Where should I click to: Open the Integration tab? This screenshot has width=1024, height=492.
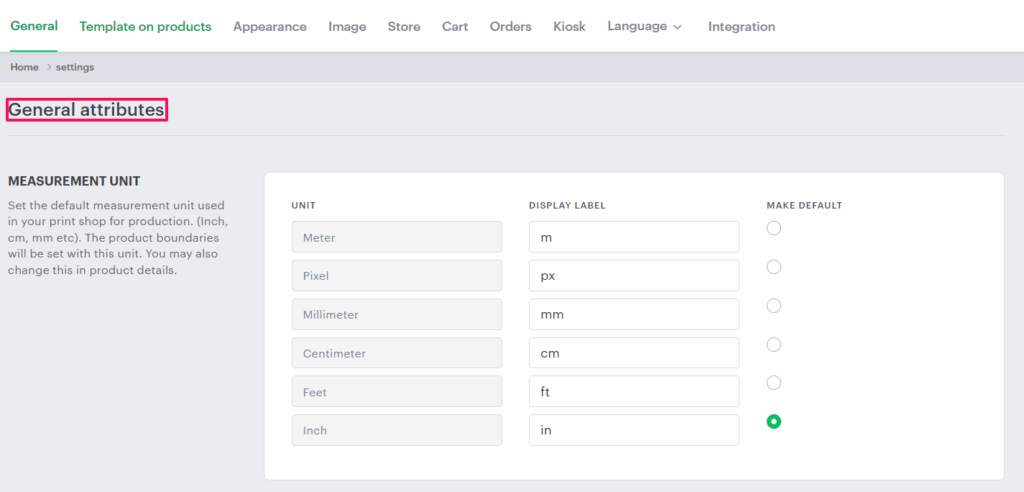pyautogui.click(x=741, y=27)
